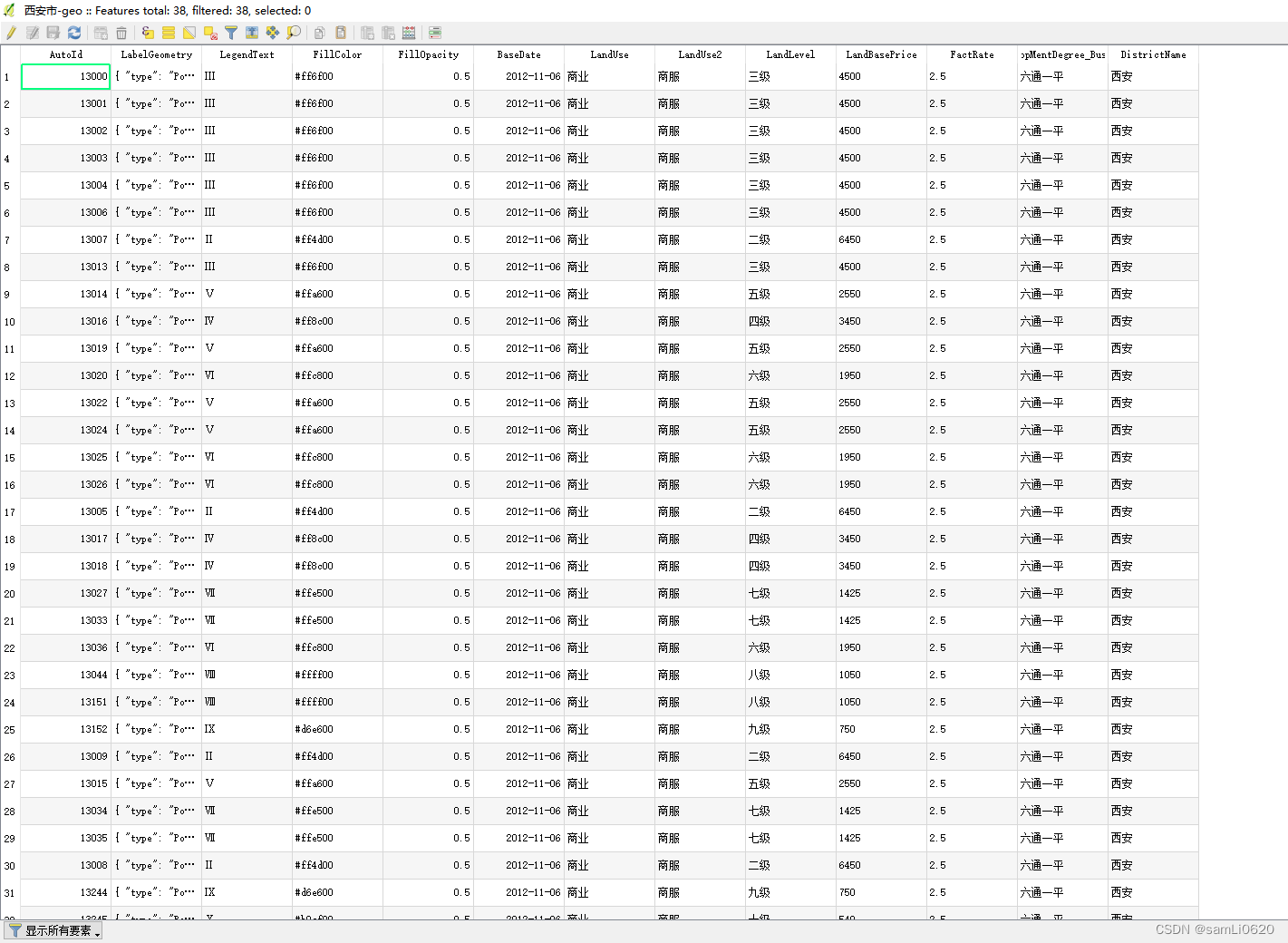This screenshot has width=1288, height=943.
Task: Click the LabelGeometry cell in row 13002
Action: (156, 131)
